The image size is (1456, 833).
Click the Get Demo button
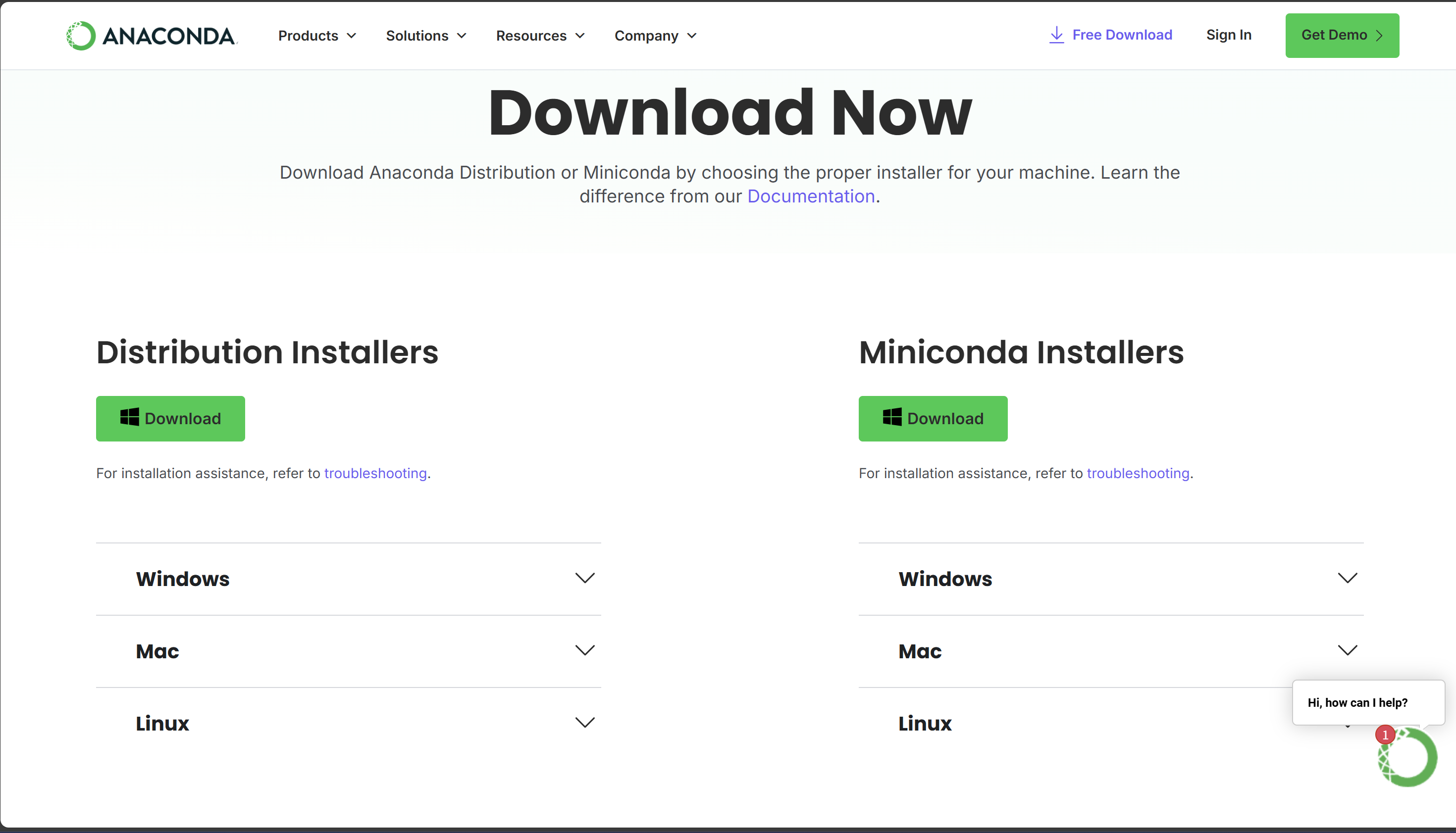(1342, 36)
